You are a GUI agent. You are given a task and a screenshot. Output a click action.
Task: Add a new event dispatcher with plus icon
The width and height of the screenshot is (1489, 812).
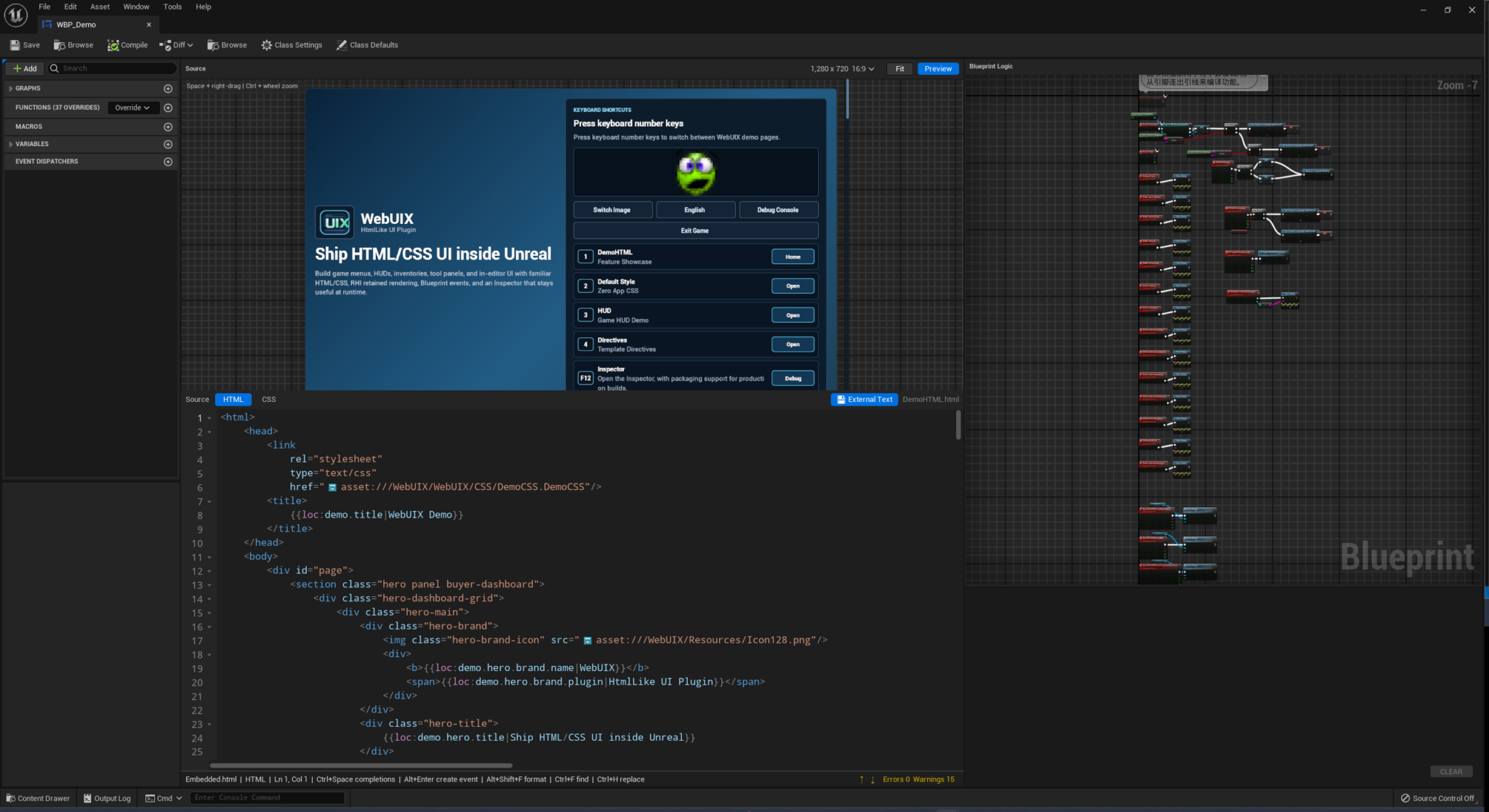tap(168, 161)
